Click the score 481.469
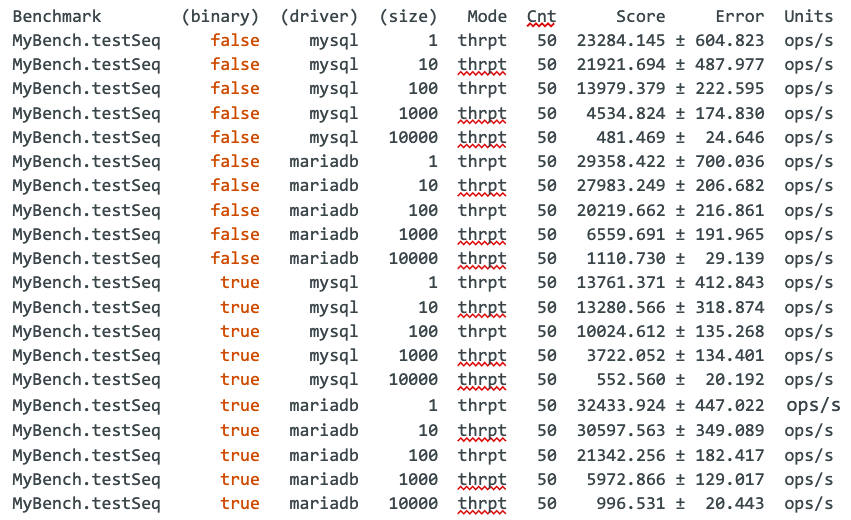This screenshot has width=851, height=520. click(x=631, y=137)
